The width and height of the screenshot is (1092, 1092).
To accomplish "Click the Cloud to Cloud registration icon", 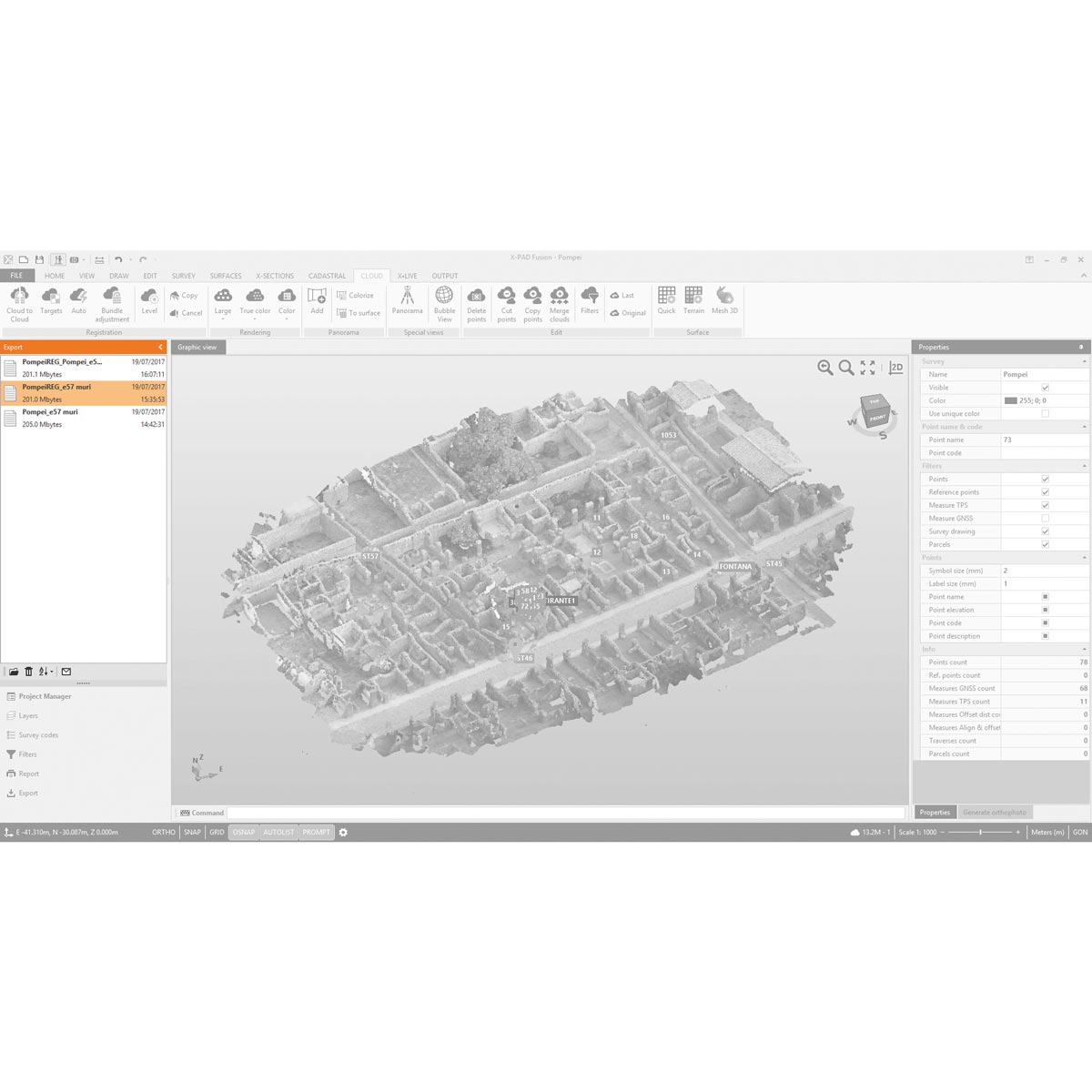I will 19,297.
